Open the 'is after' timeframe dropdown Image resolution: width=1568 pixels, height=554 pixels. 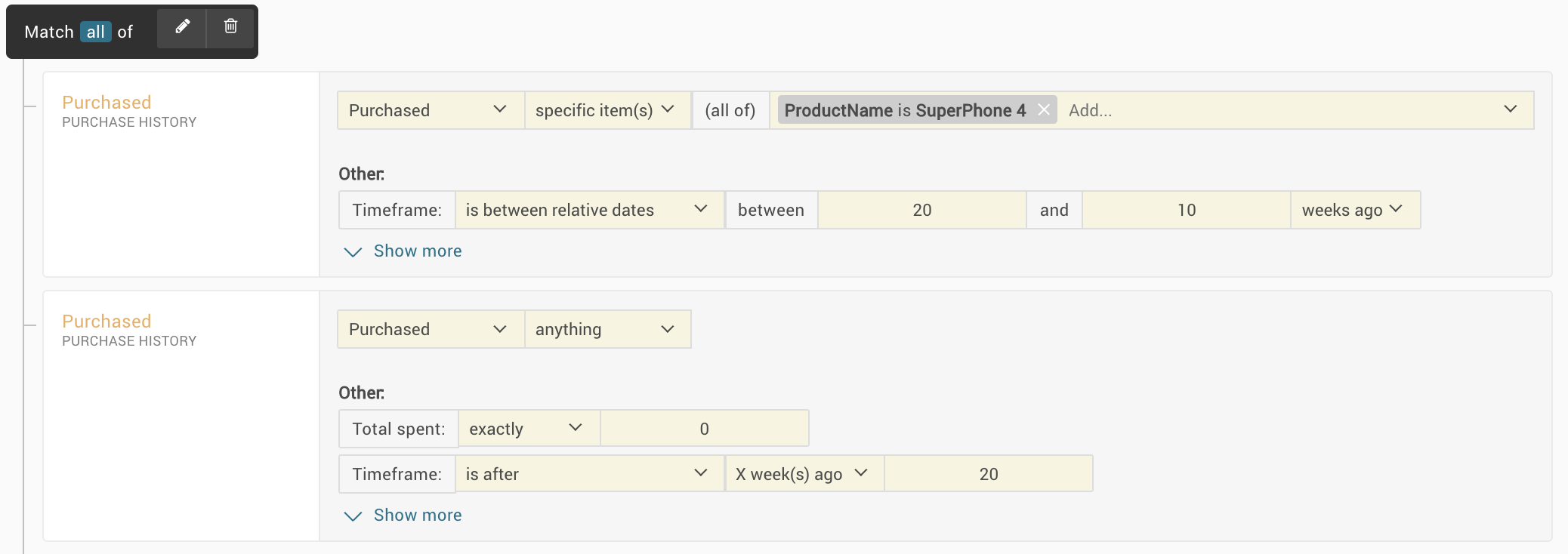tap(589, 474)
